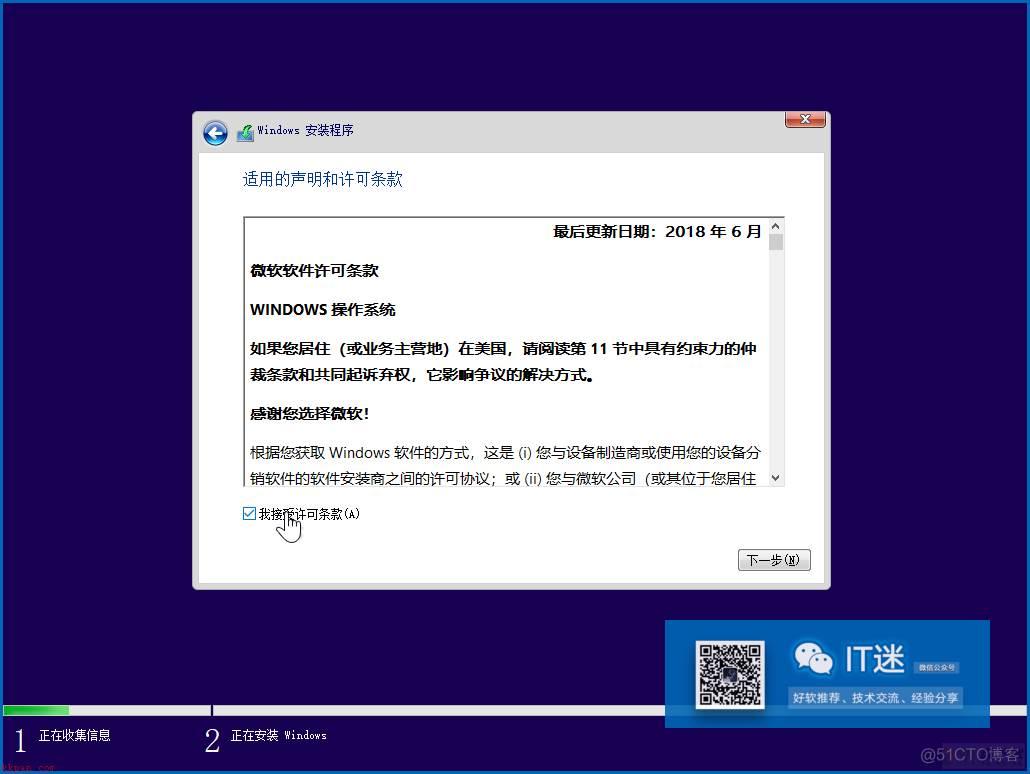Click the 我接受许可条款(A) label text

[309, 514]
